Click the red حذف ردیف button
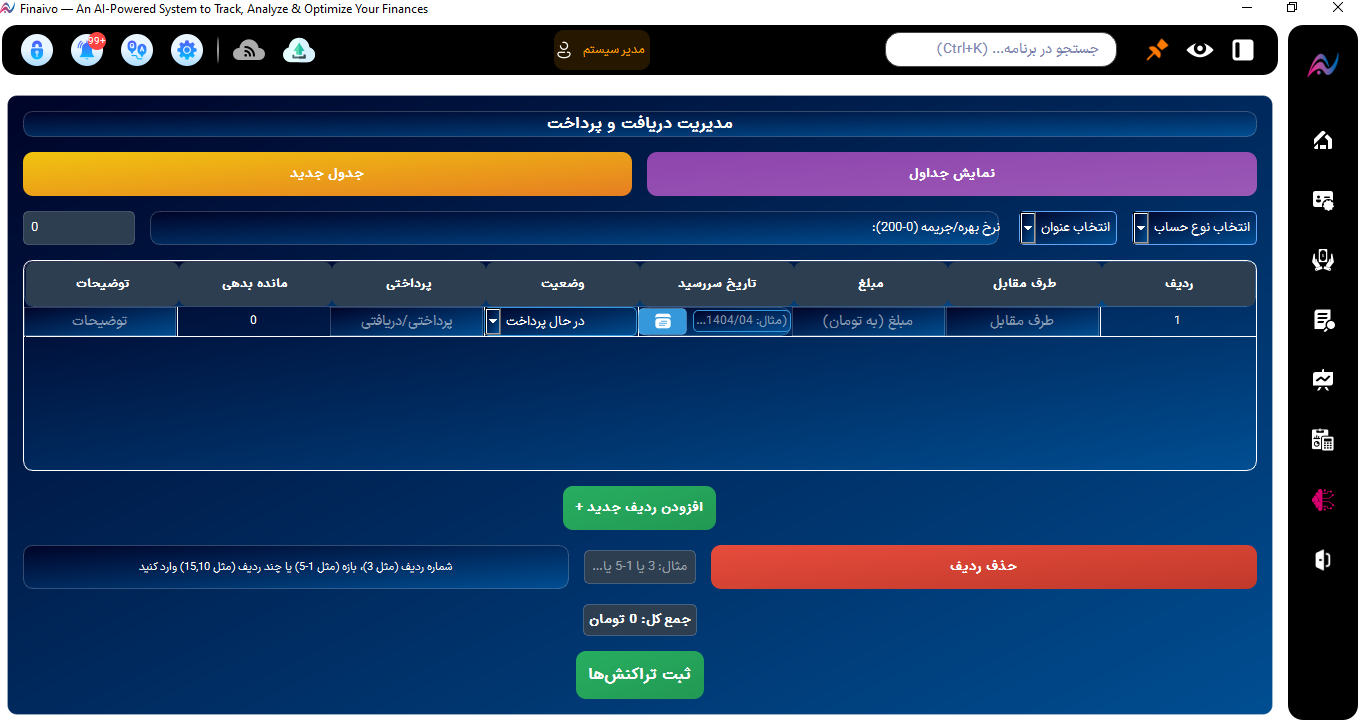The height and width of the screenshot is (725, 1363). click(984, 567)
